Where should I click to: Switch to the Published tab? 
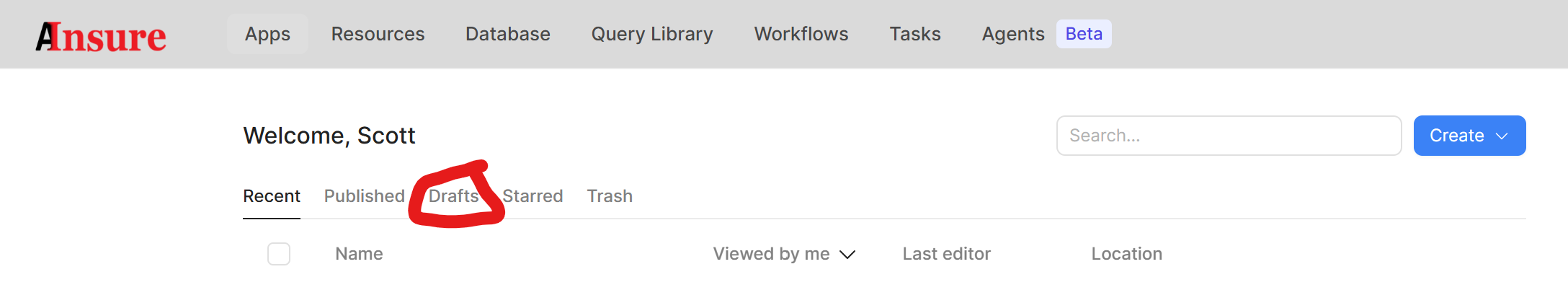(x=364, y=196)
